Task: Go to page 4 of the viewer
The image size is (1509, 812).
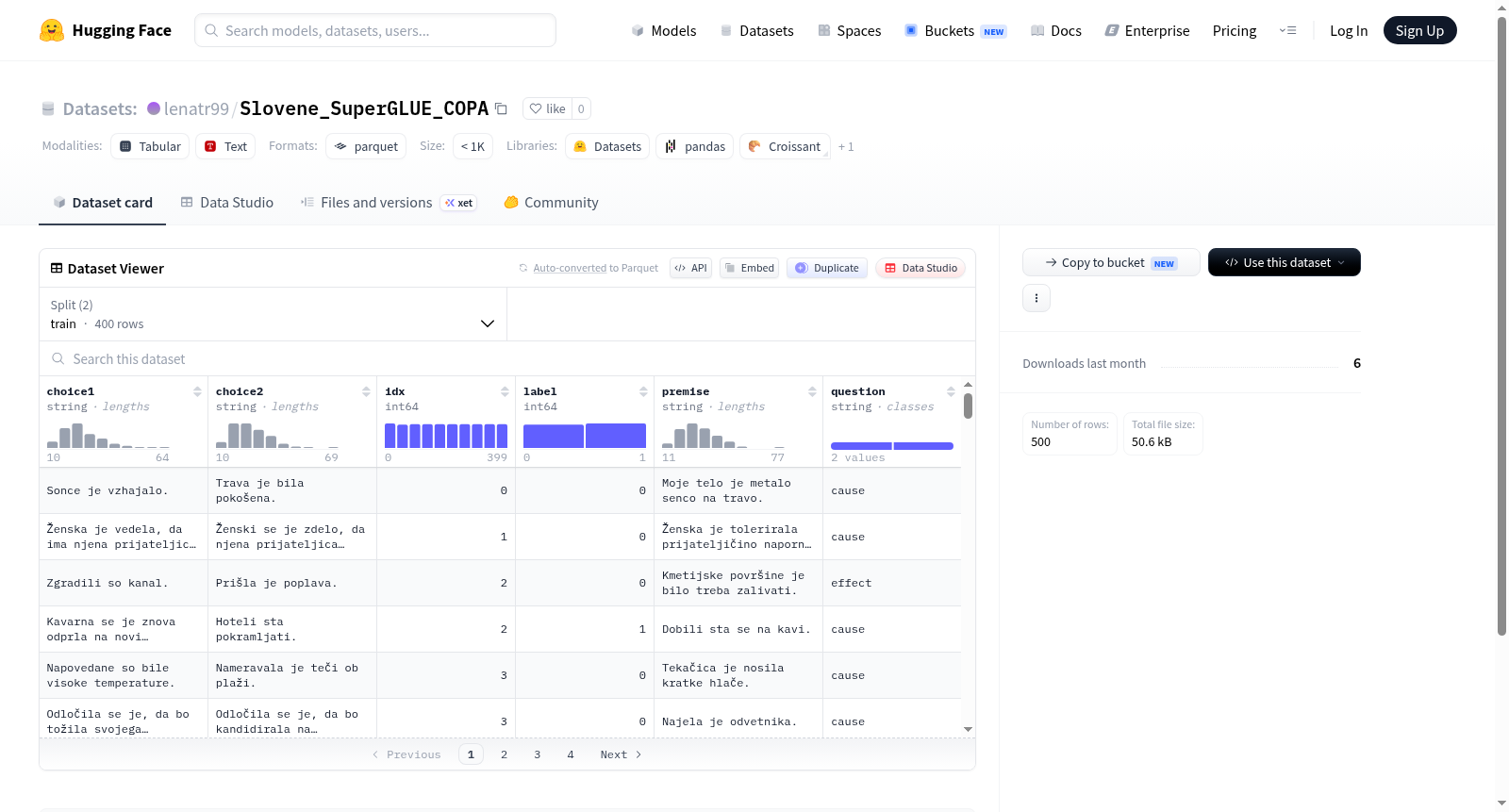Action: [x=571, y=754]
